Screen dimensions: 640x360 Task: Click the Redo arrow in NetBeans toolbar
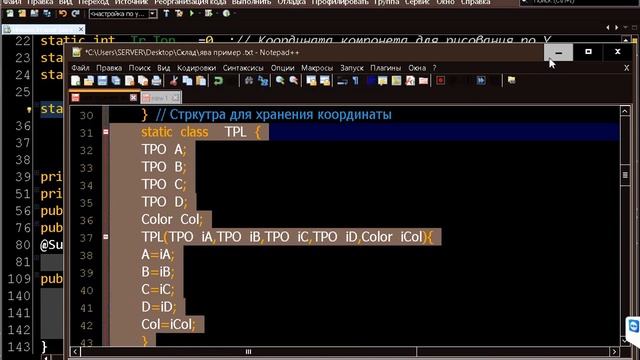pos(76,13)
